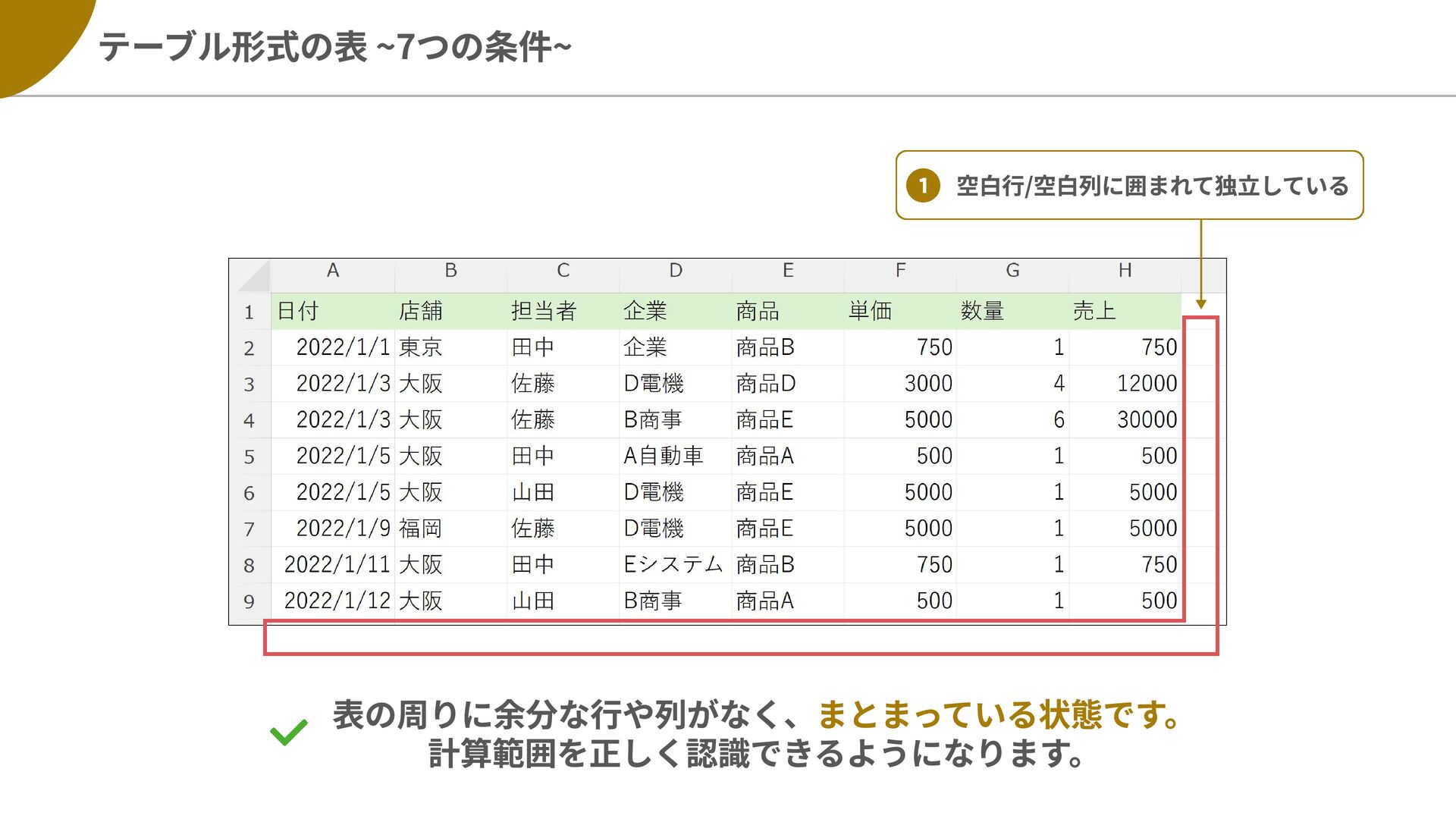Screen dimensions: 1456x819
Task: Select row 3 header
Action: coord(249,384)
